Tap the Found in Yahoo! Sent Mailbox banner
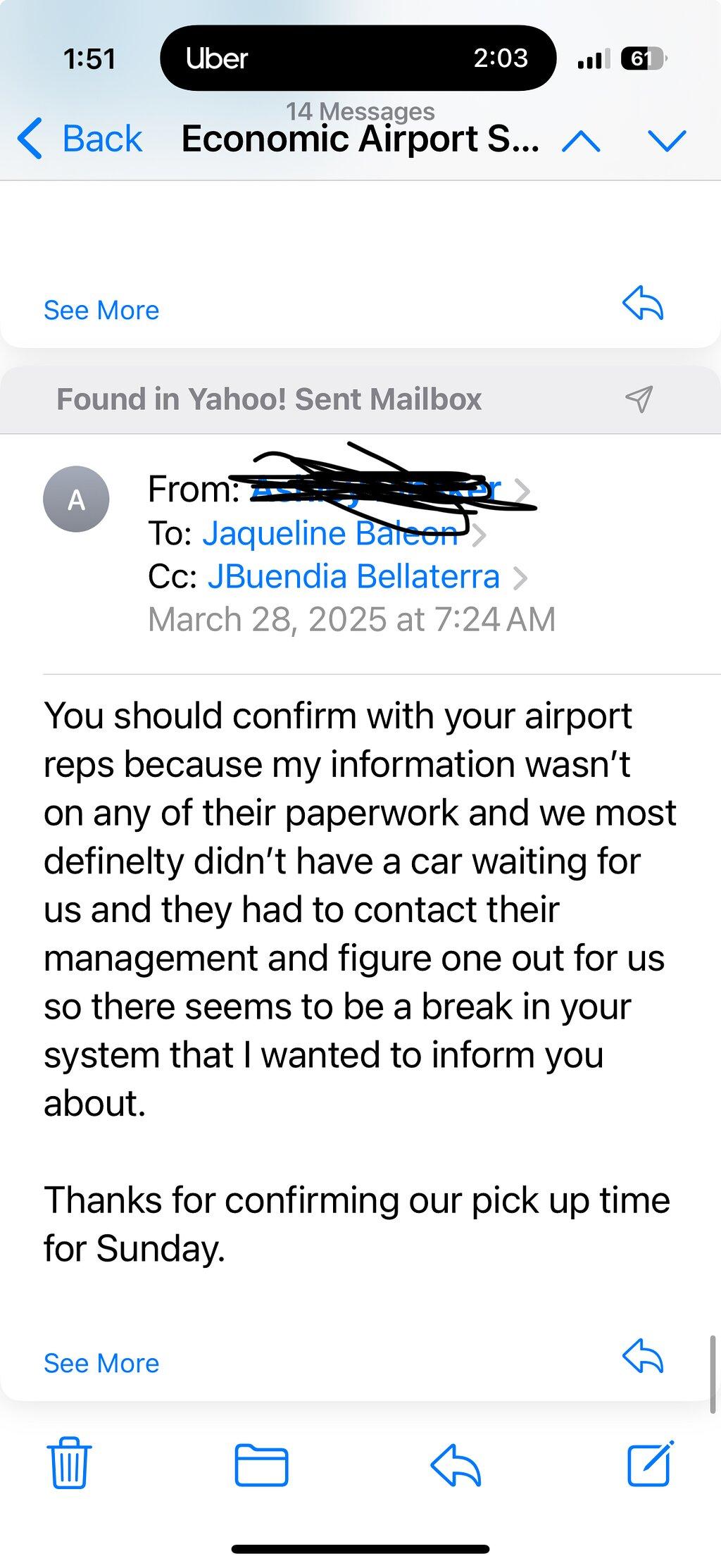This screenshot has width=721, height=1568. [360, 399]
